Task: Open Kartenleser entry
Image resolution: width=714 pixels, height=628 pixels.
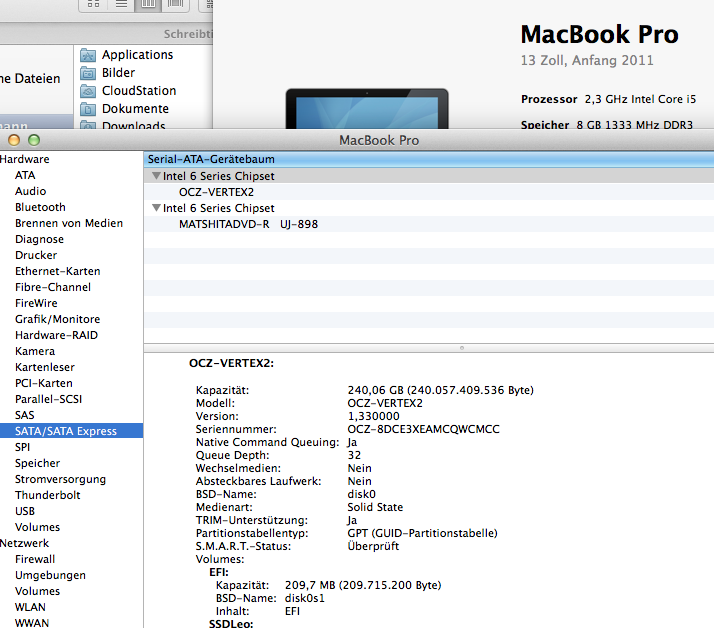Action: (45, 367)
